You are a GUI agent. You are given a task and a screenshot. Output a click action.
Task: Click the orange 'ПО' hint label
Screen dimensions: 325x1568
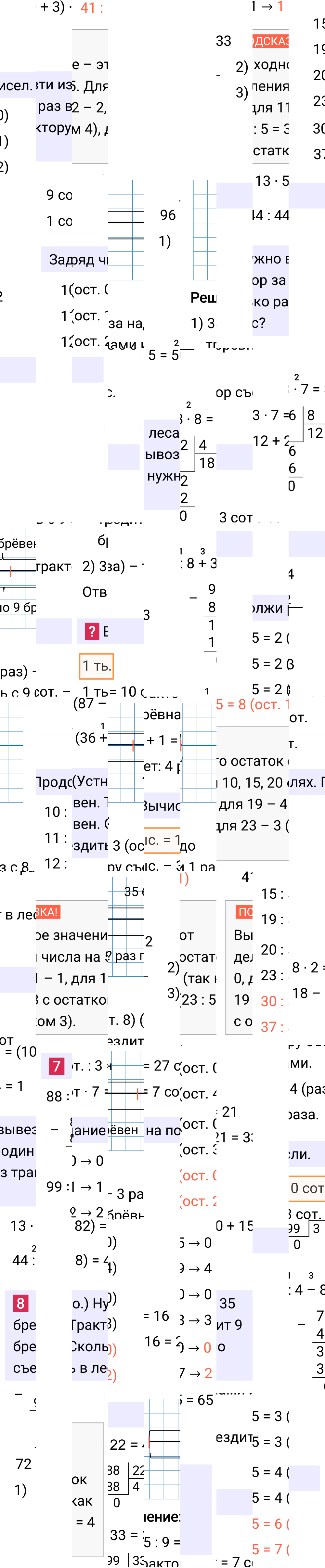click(x=245, y=911)
